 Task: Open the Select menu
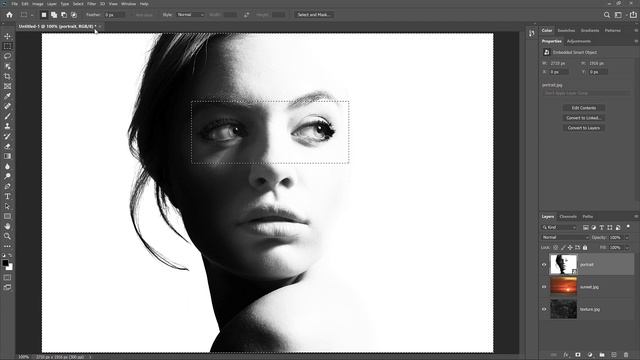78,4
